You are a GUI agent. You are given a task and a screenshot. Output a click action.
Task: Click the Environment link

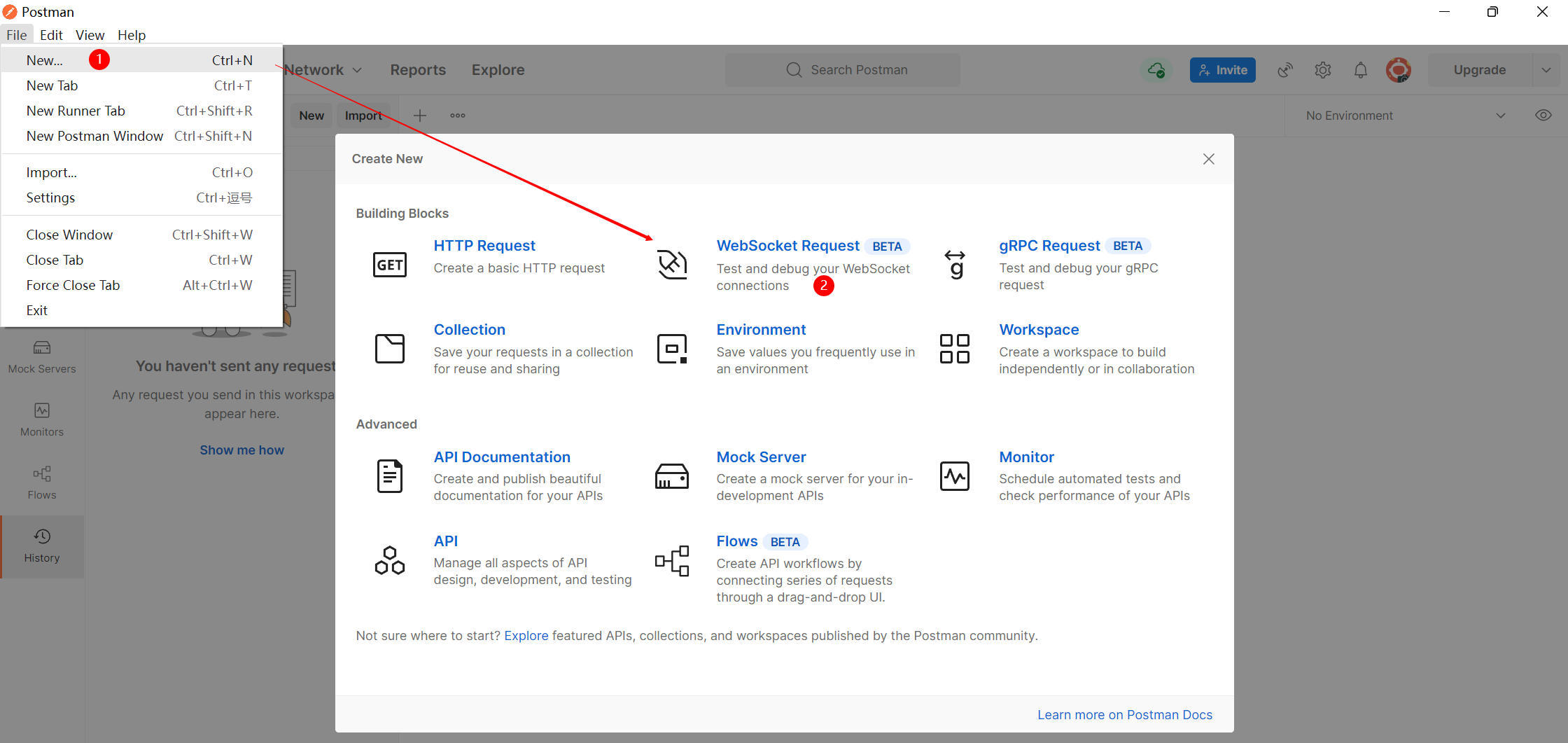point(761,330)
